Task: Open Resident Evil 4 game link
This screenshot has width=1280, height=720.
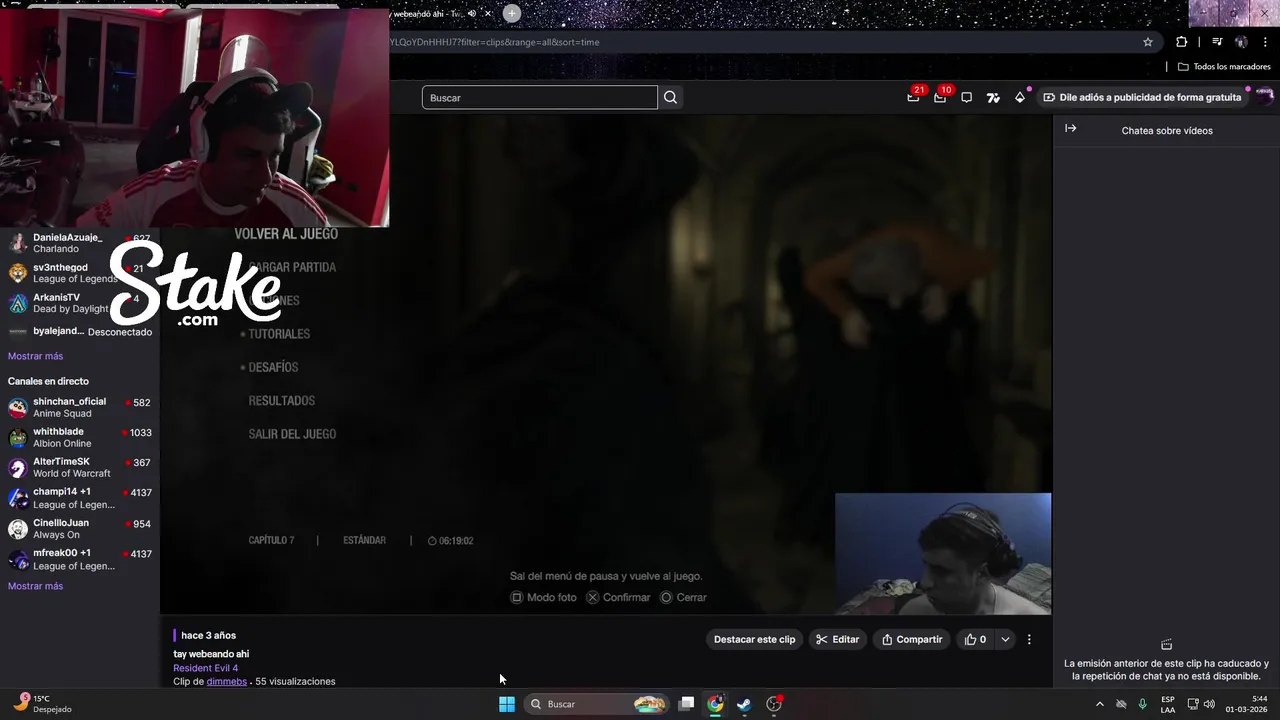Action: coord(205,668)
